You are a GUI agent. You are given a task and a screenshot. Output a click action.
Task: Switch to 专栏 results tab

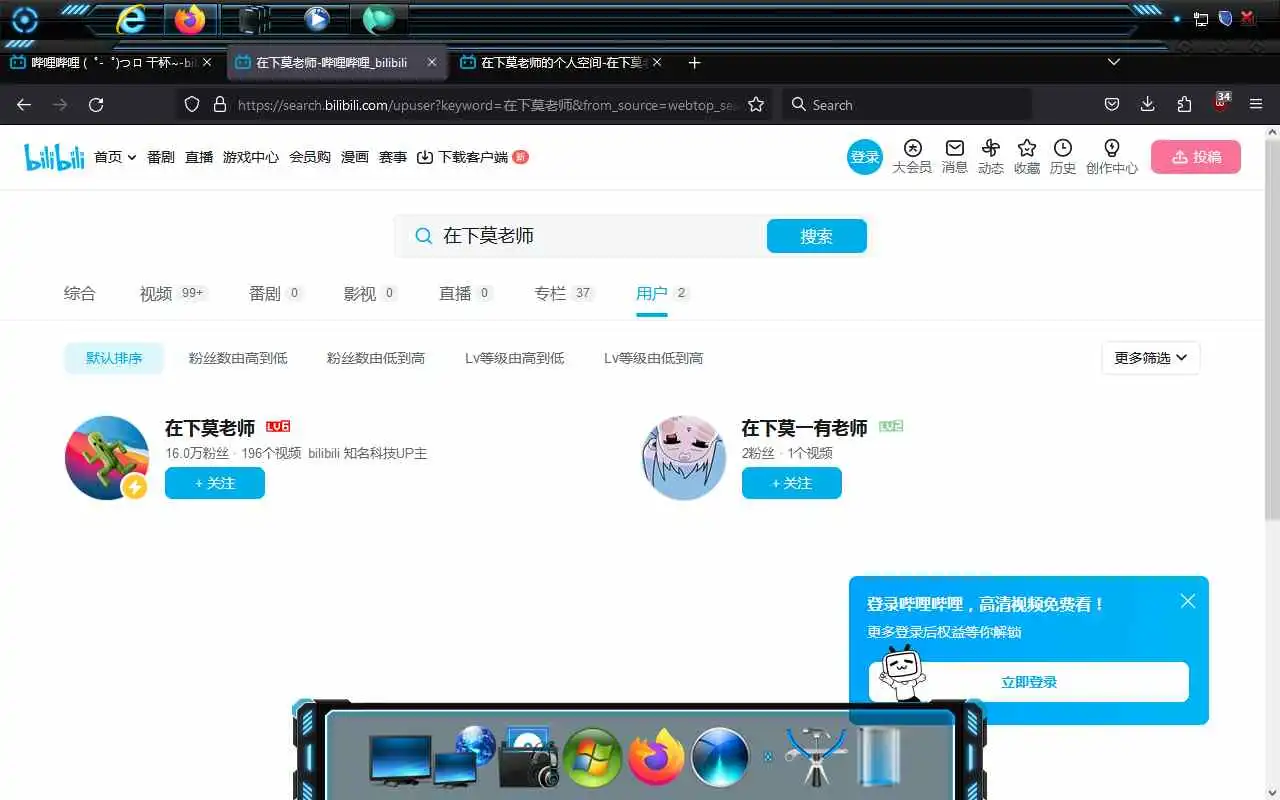coord(564,293)
